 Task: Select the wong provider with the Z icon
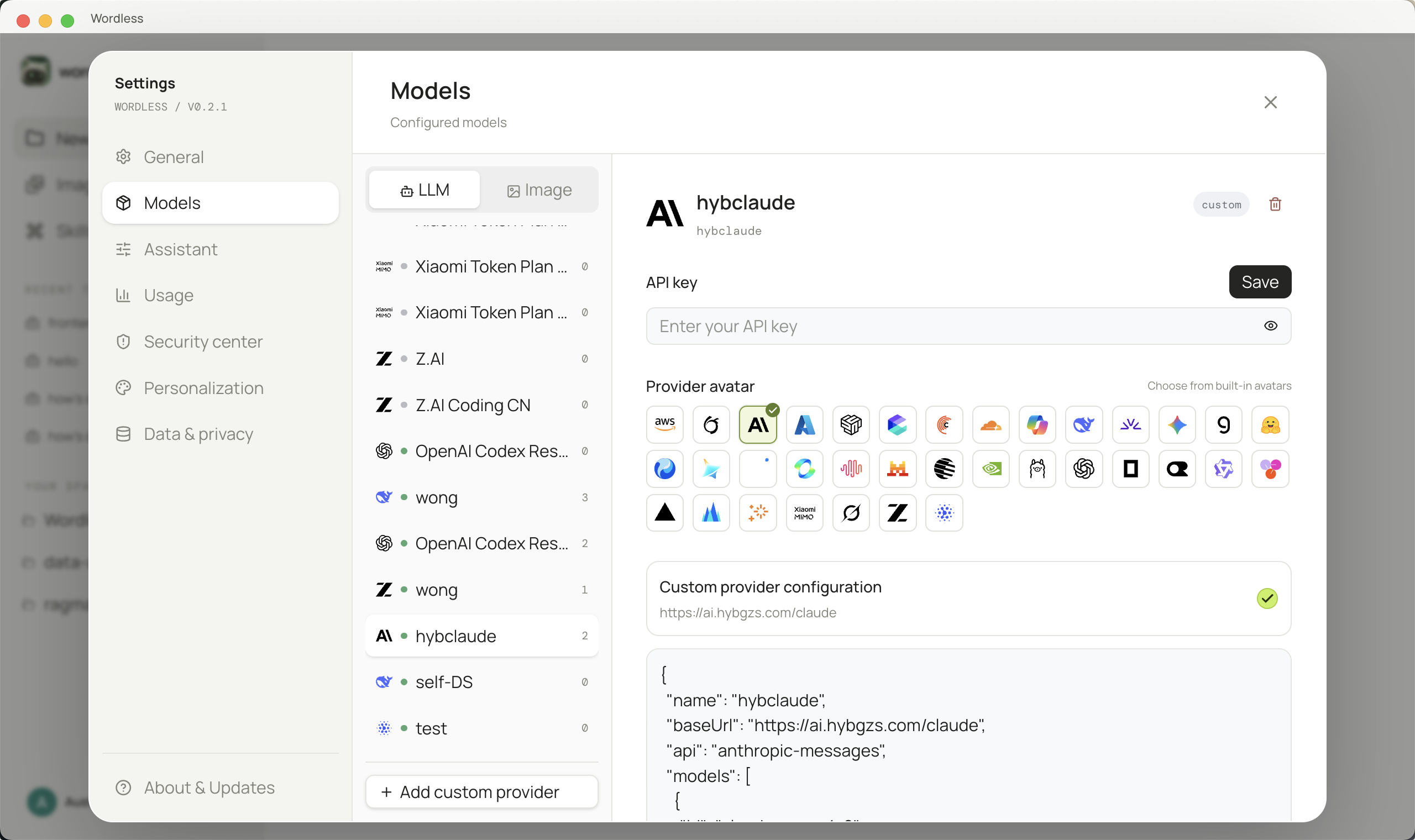(x=481, y=590)
